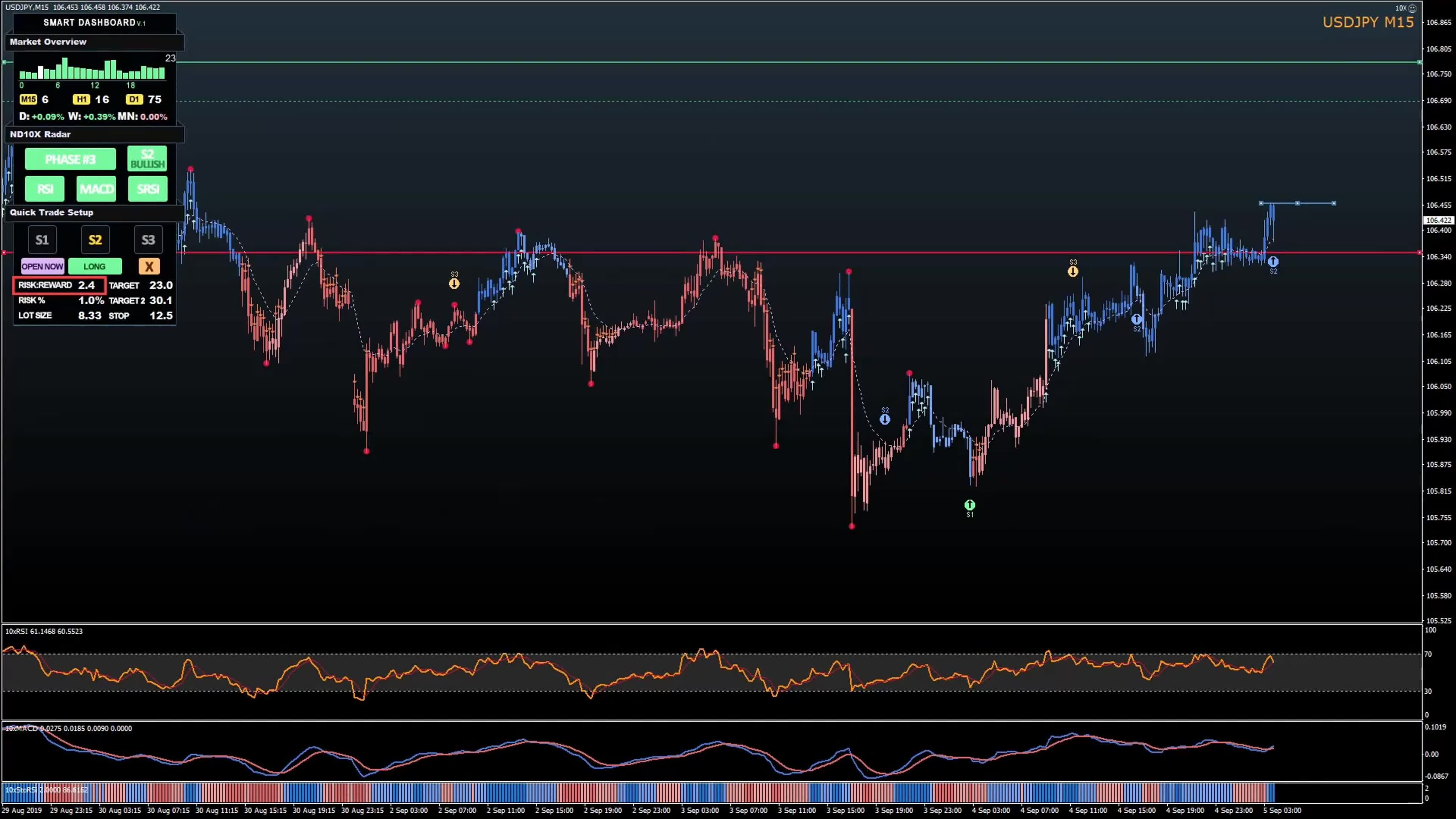Select the S3 trade setup
The image size is (1456, 819).
point(148,240)
